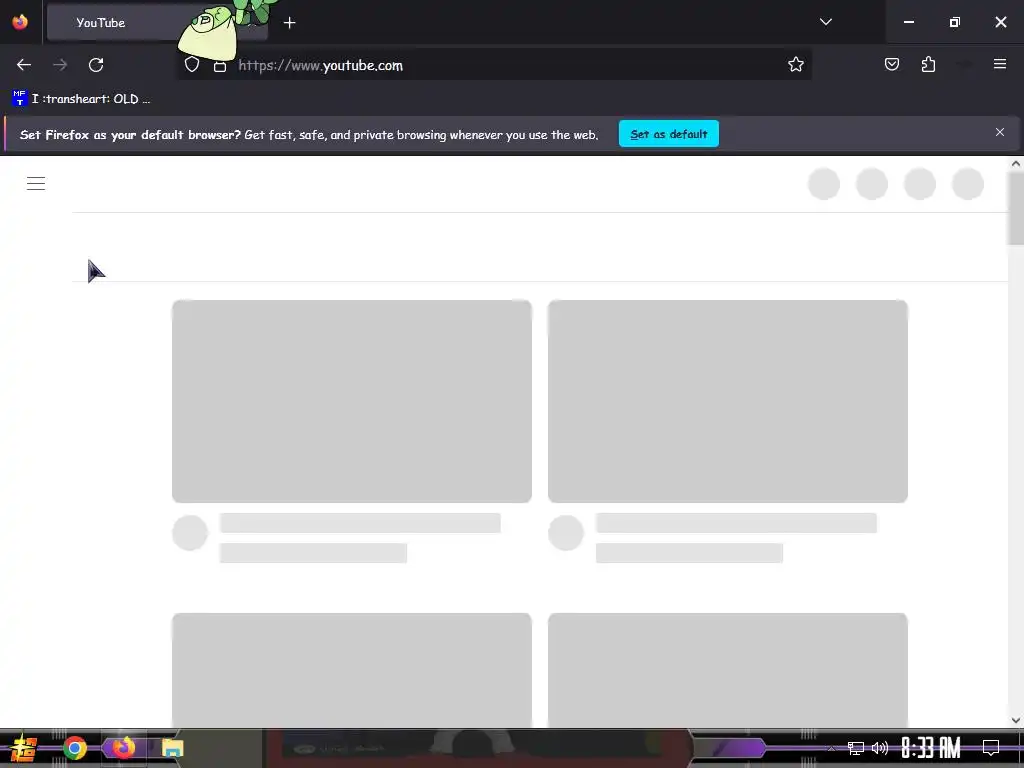Image resolution: width=1024 pixels, height=768 pixels.
Task: Click the page's vertical scrollbar thumb
Action: pos(1016,208)
